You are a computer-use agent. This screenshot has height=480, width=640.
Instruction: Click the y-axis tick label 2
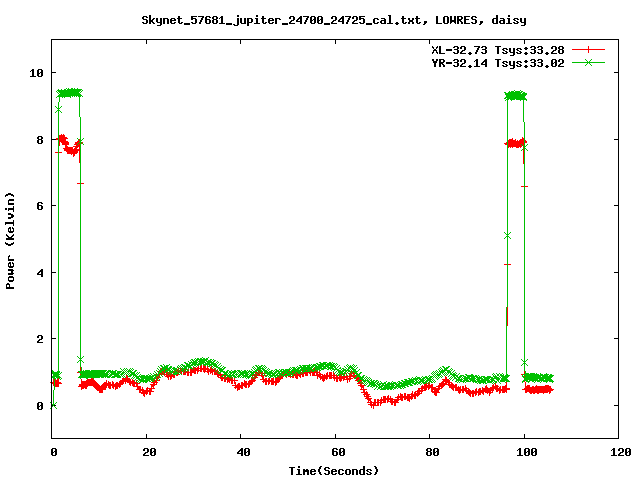40,339
